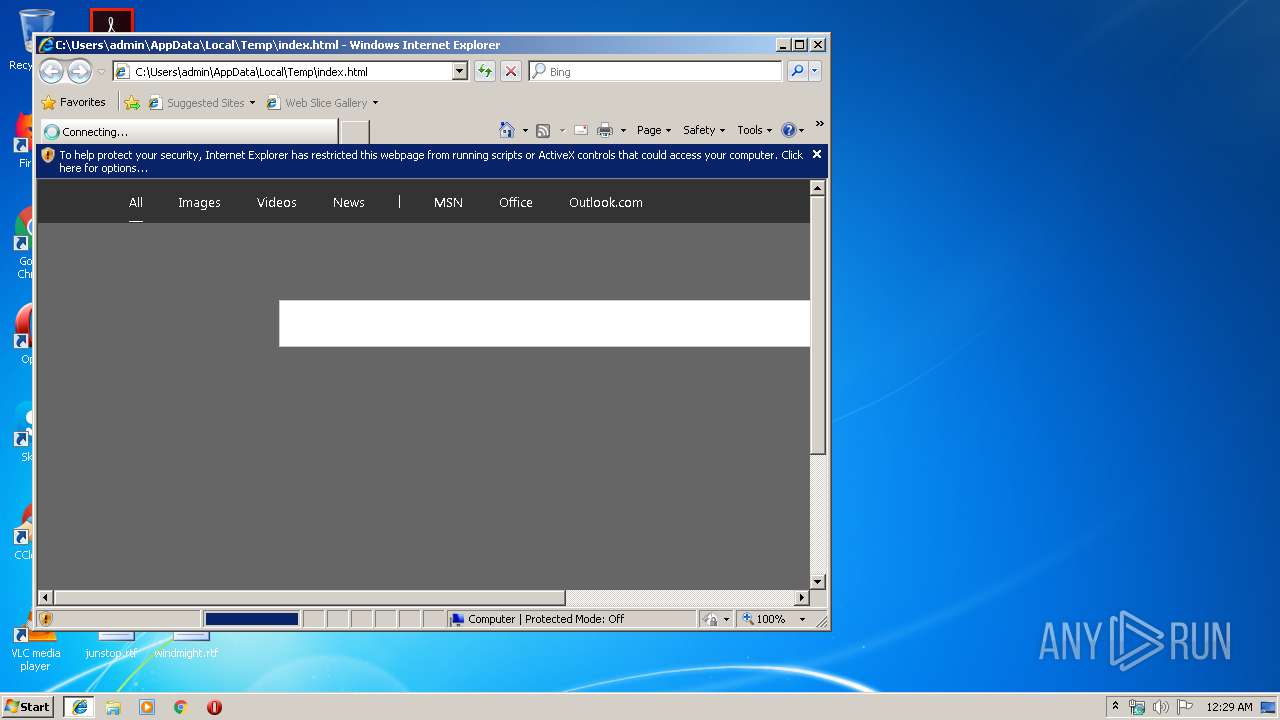This screenshot has height=720, width=1280.
Task: Open the recent pages dropdown beside Forward
Action: coord(101,72)
